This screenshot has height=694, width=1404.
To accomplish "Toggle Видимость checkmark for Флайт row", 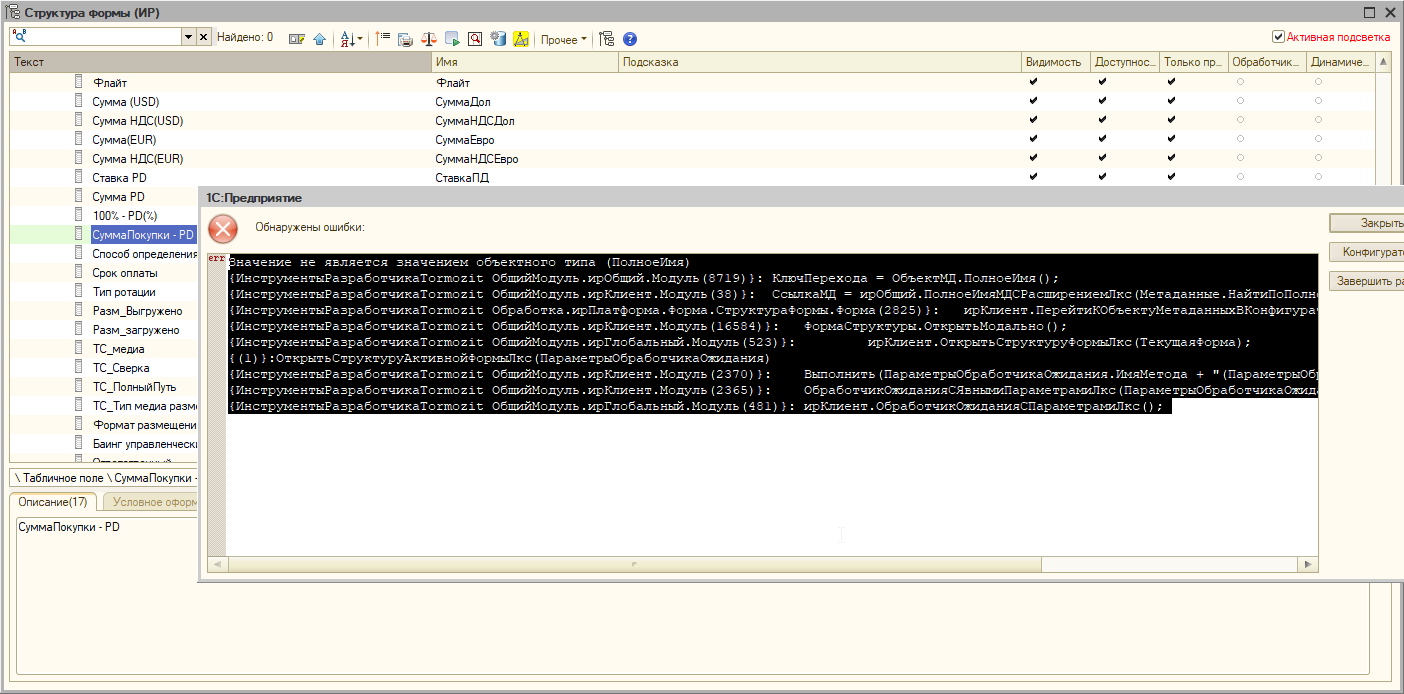I will [x=1033, y=83].
